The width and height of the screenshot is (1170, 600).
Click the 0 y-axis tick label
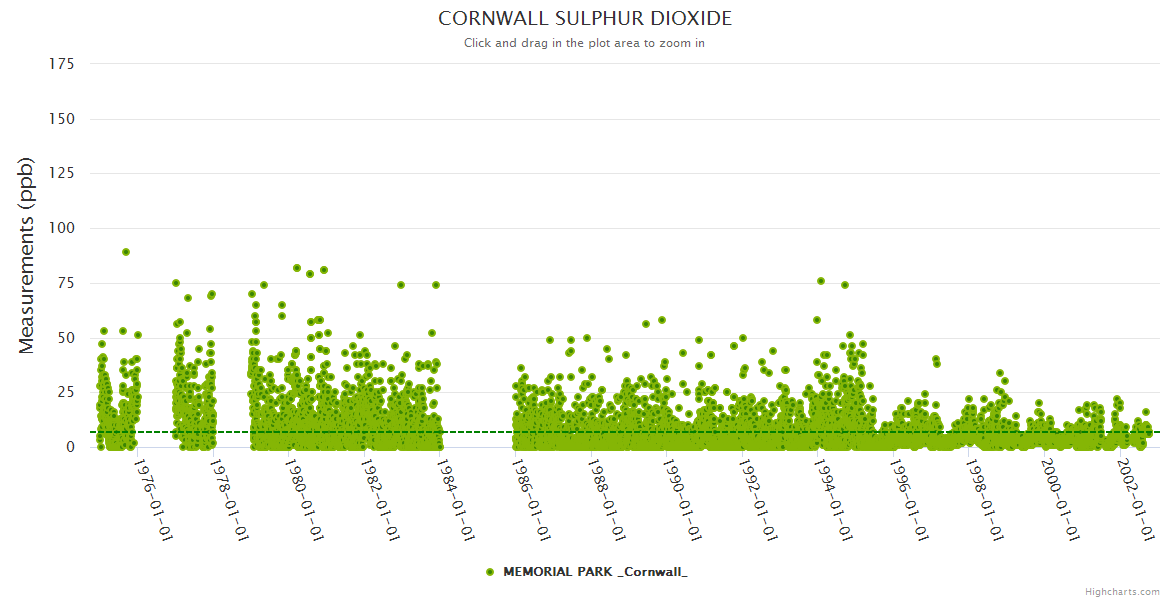pyautogui.click(x=70, y=447)
